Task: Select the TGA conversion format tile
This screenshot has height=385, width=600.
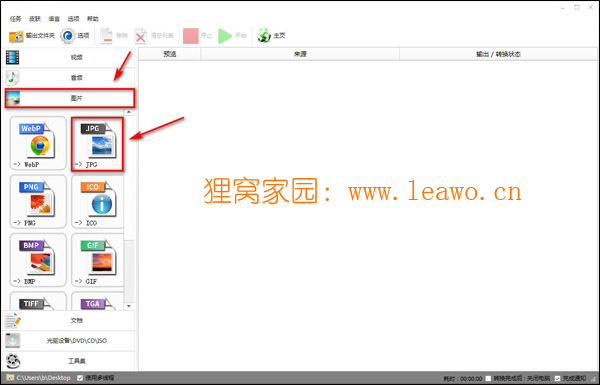Action: pos(97,301)
